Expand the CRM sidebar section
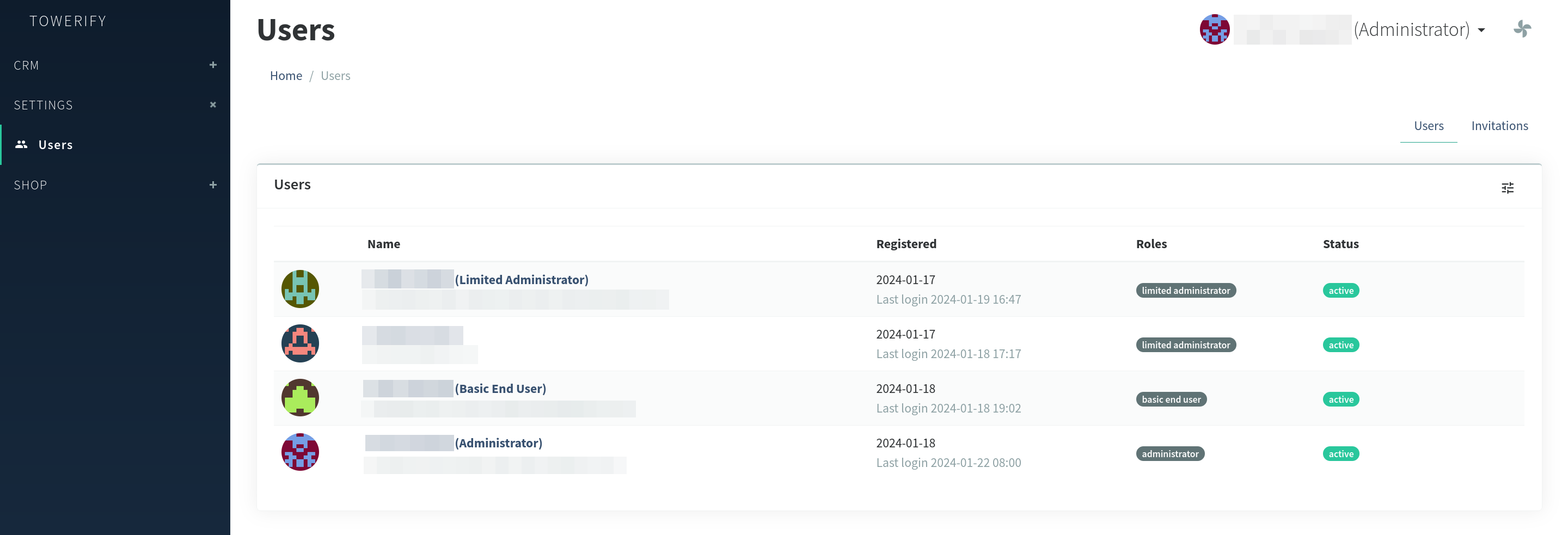 [212, 65]
